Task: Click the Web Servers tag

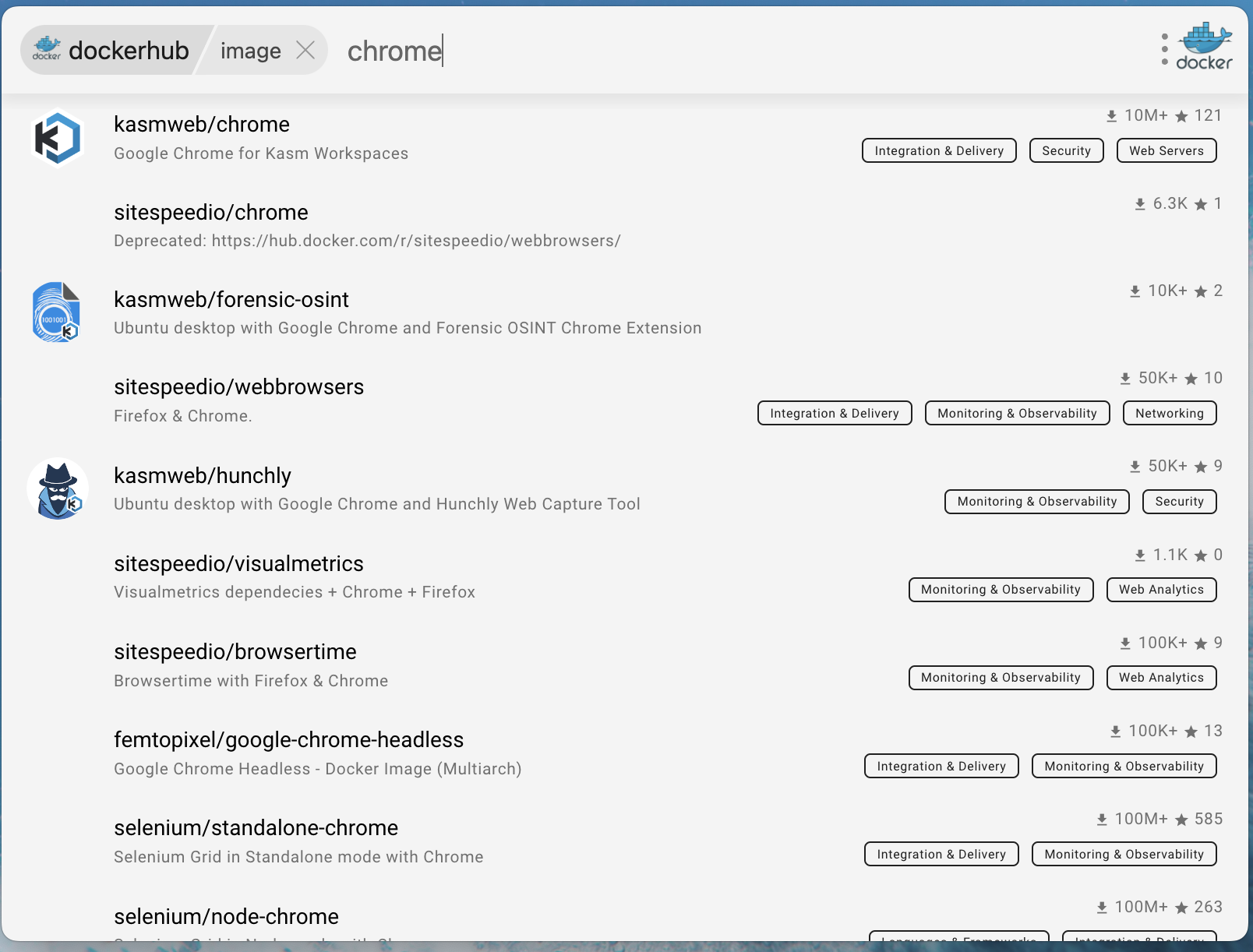Action: click(1167, 150)
